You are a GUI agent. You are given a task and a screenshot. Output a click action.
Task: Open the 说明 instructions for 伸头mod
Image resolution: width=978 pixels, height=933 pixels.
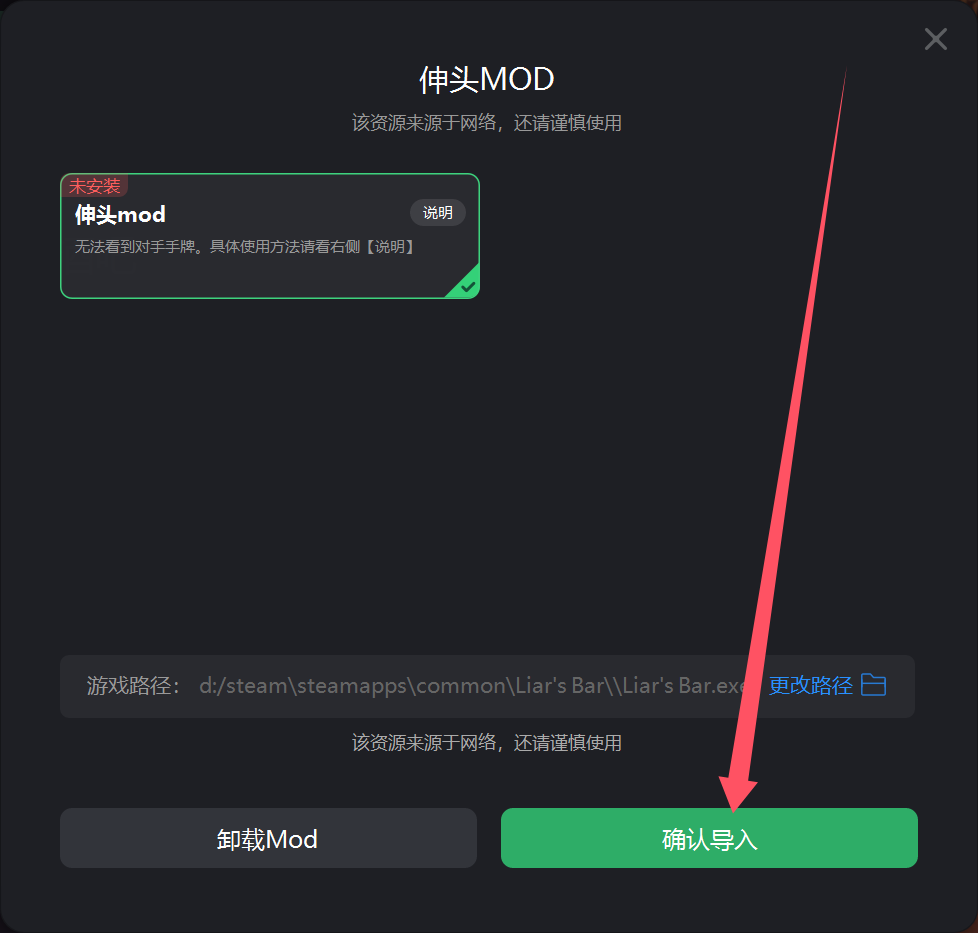pos(437,213)
